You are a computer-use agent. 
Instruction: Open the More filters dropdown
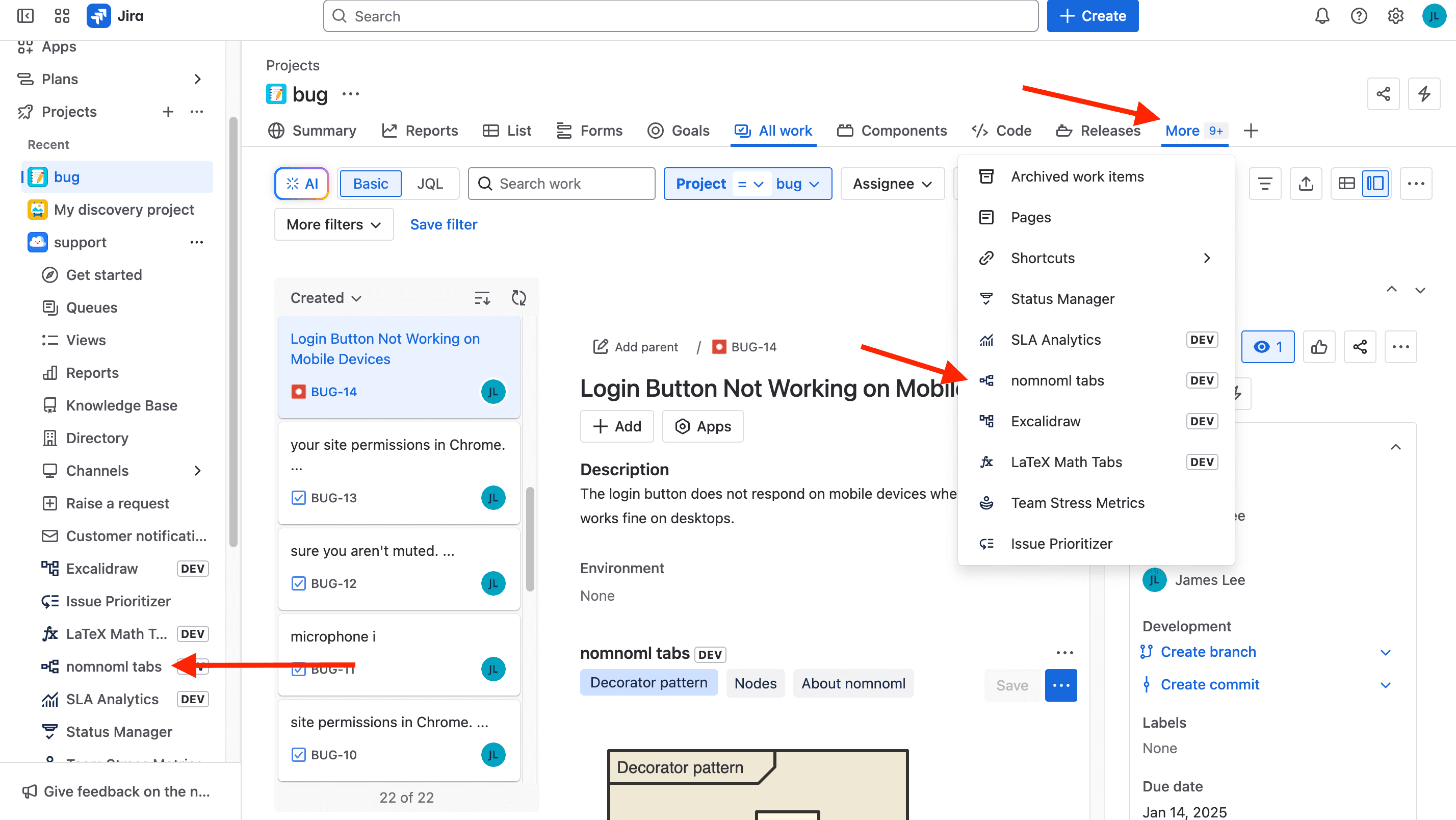[x=333, y=224]
